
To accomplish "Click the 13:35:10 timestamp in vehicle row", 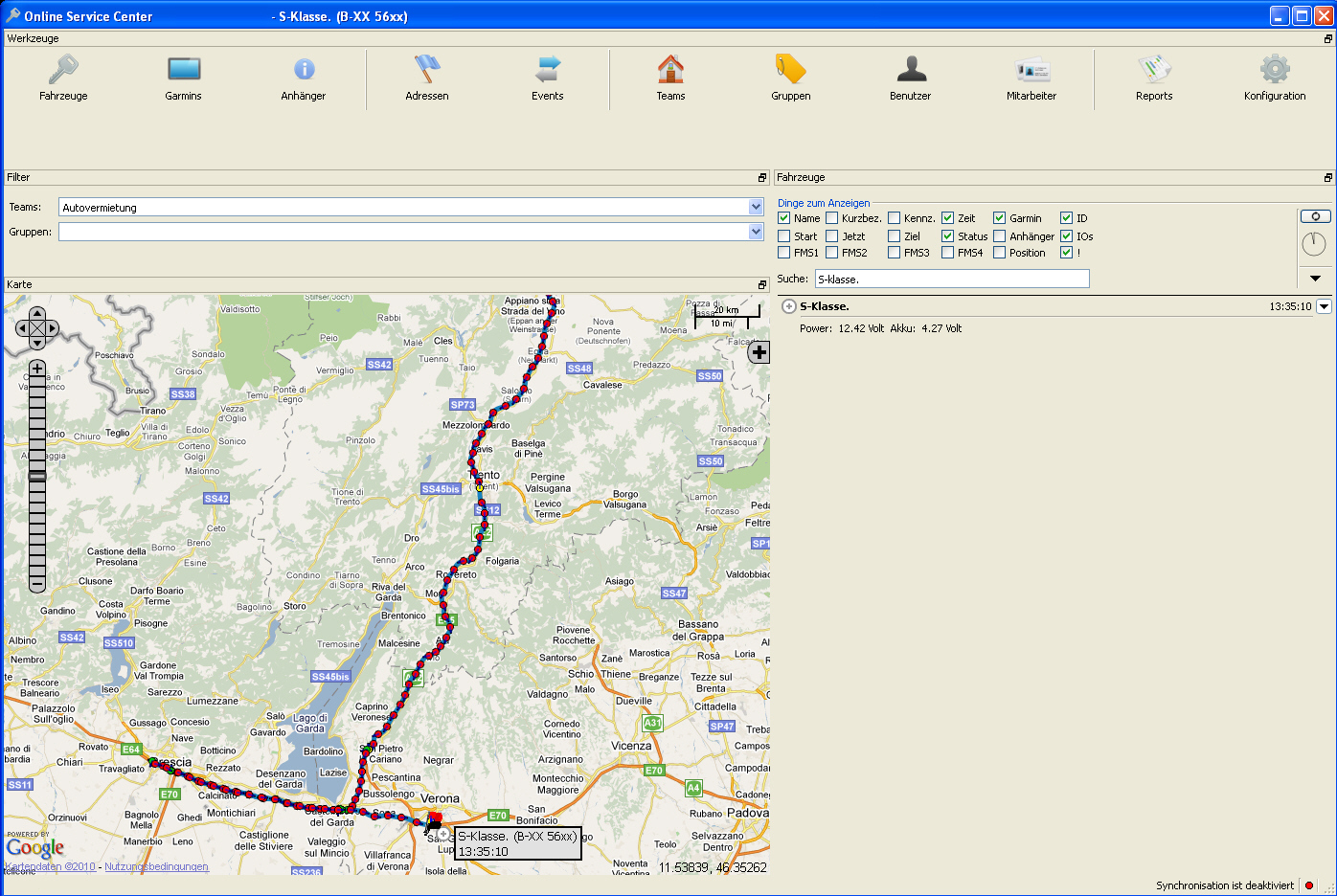I will coord(1291,306).
